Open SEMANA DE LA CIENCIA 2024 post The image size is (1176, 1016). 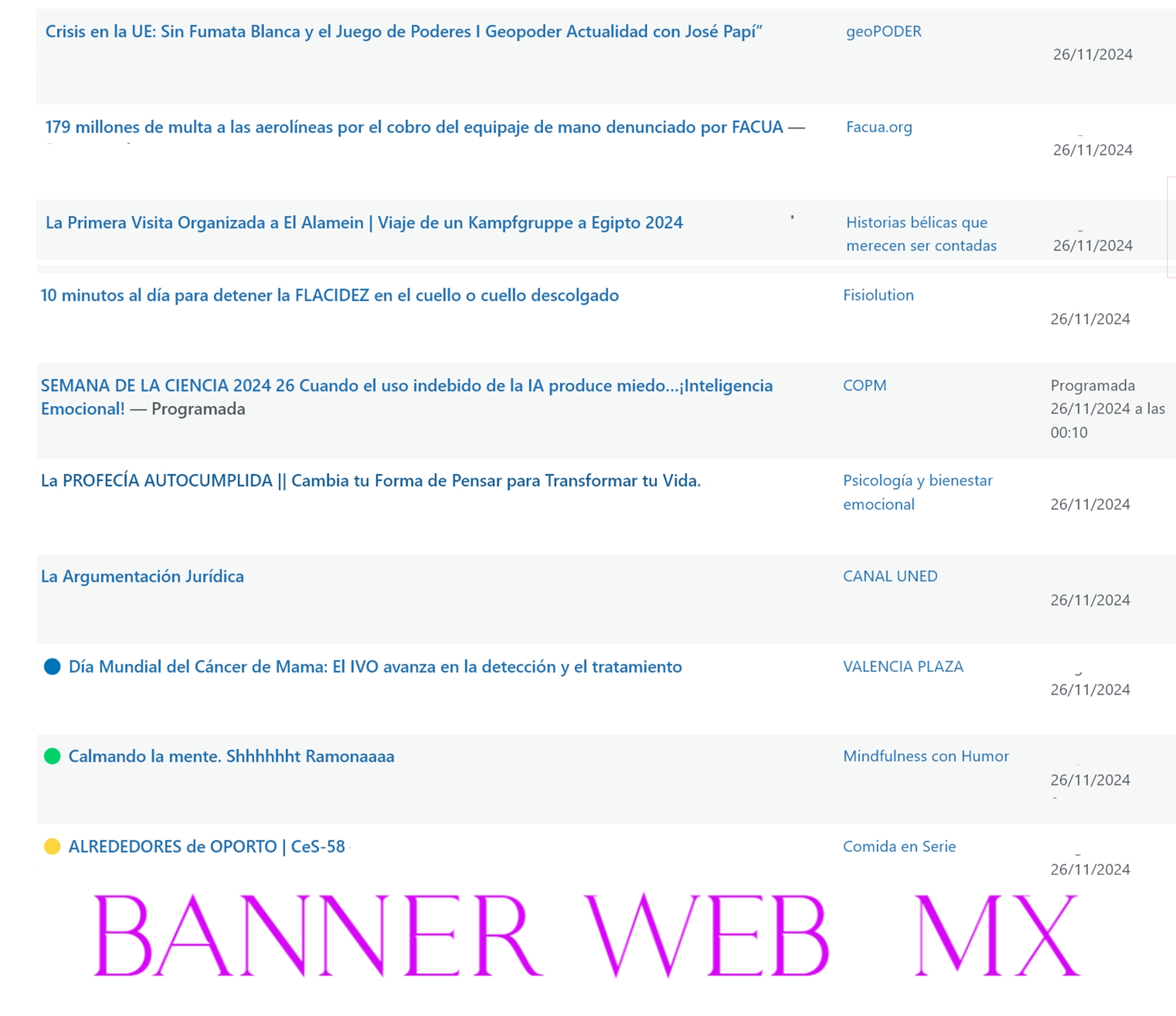coord(406,386)
